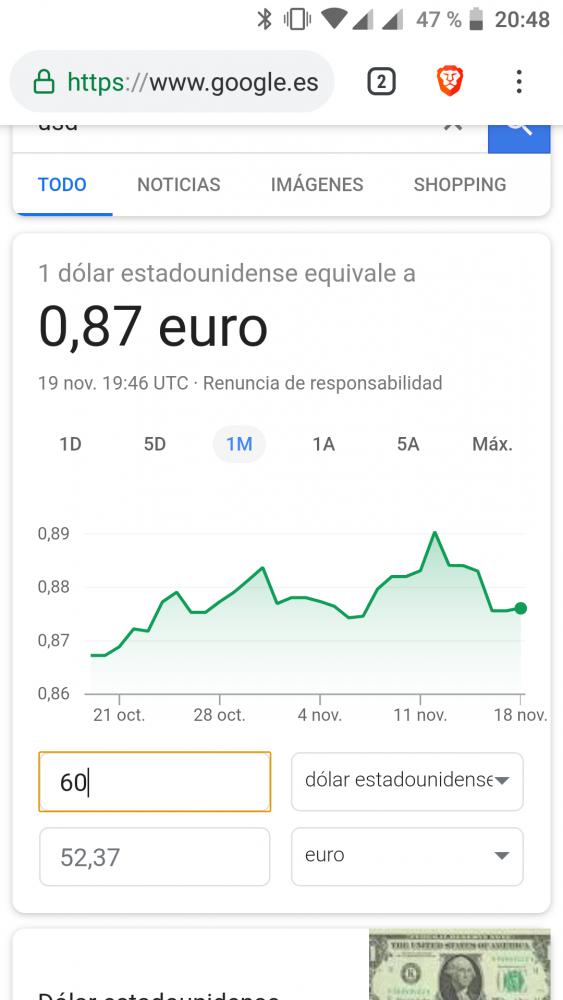Open the browser three-dot menu
Image resolution: width=563 pixels, height=1000 pixels.
(x=519, y=82)
